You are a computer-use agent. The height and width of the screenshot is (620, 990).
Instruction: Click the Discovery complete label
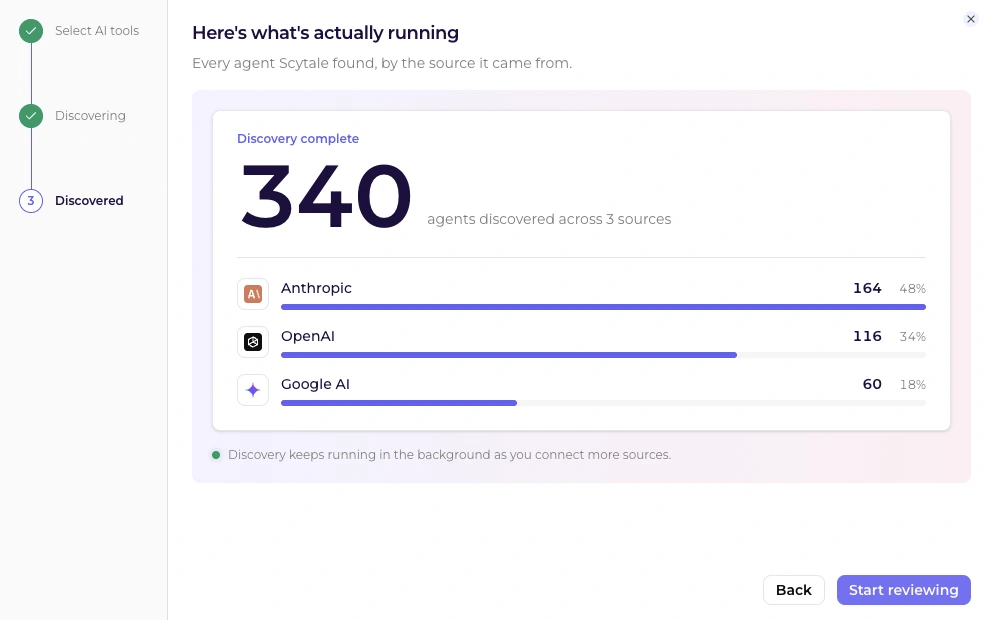tap(298, 139)
